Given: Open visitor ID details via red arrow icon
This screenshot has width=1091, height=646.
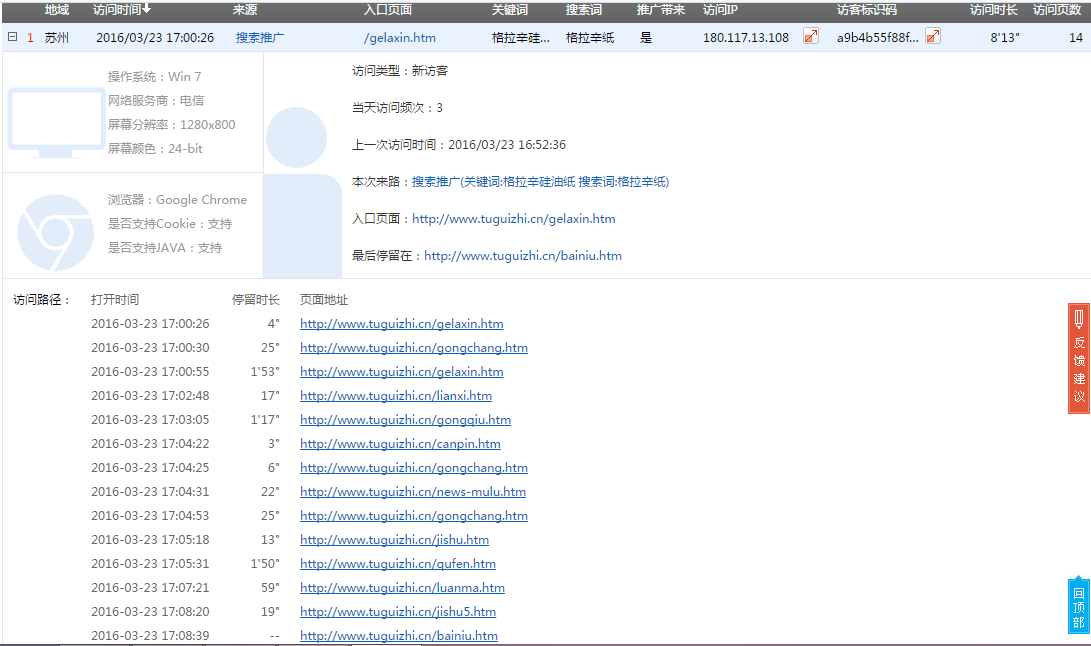Looking at the screenshot, I should [x=933, y=36].
